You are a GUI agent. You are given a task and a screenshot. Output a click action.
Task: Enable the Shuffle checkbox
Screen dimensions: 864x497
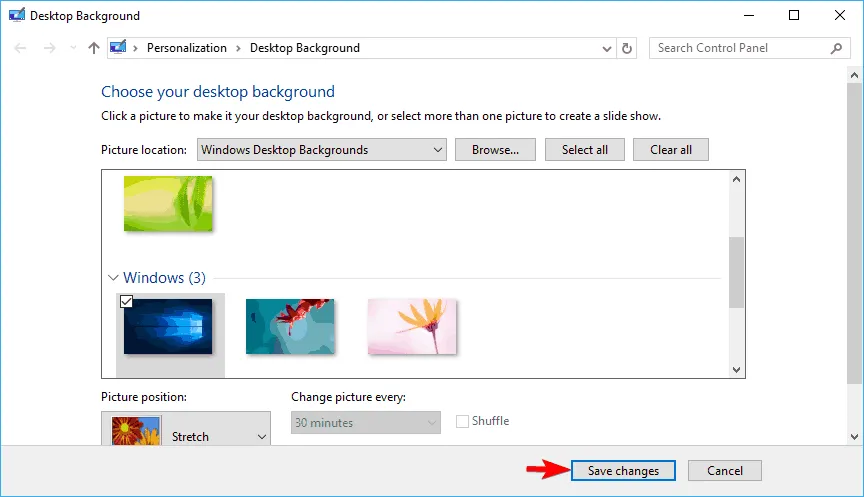coord(462,422)
